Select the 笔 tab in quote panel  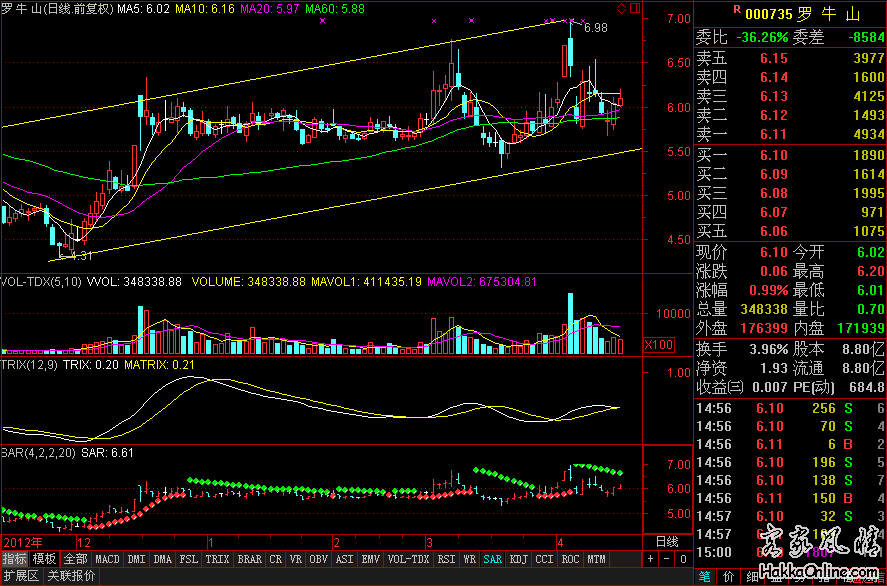click(705, 577)
